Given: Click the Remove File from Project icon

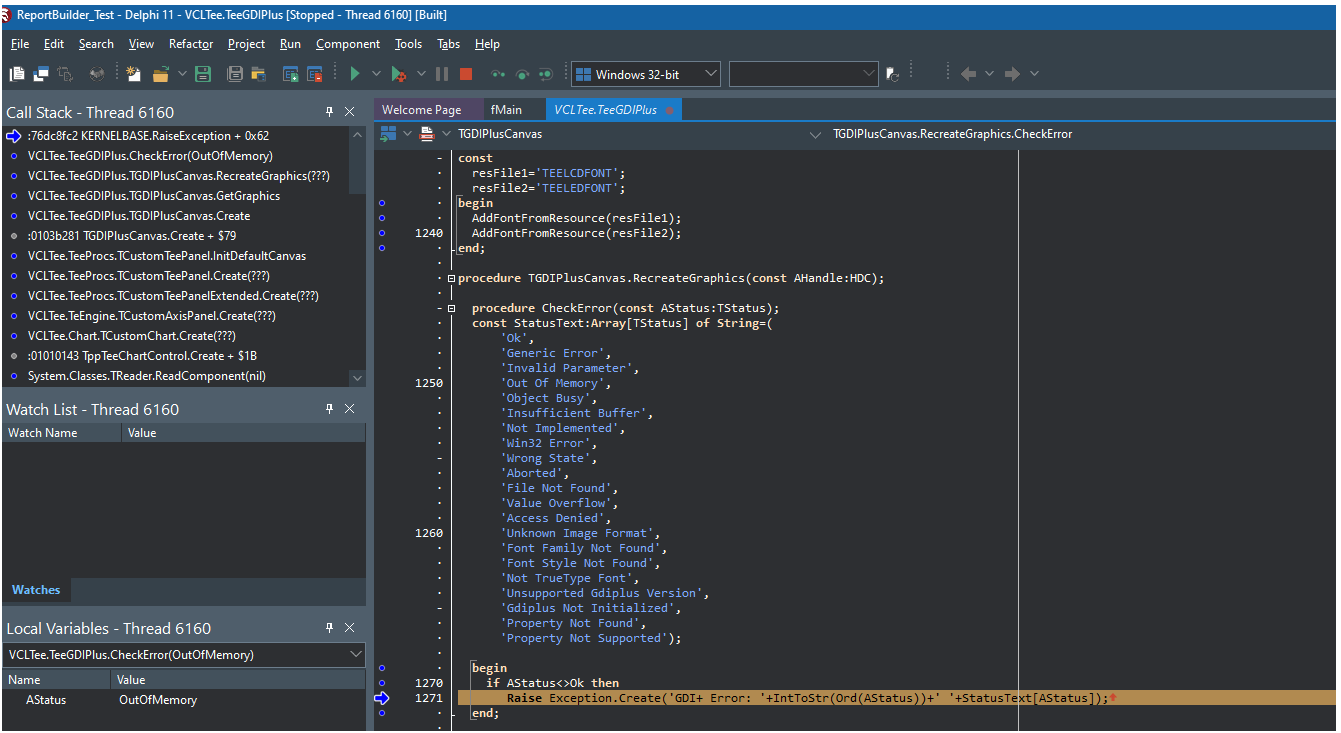Looking at the screenshot, I should coord(314,74).
